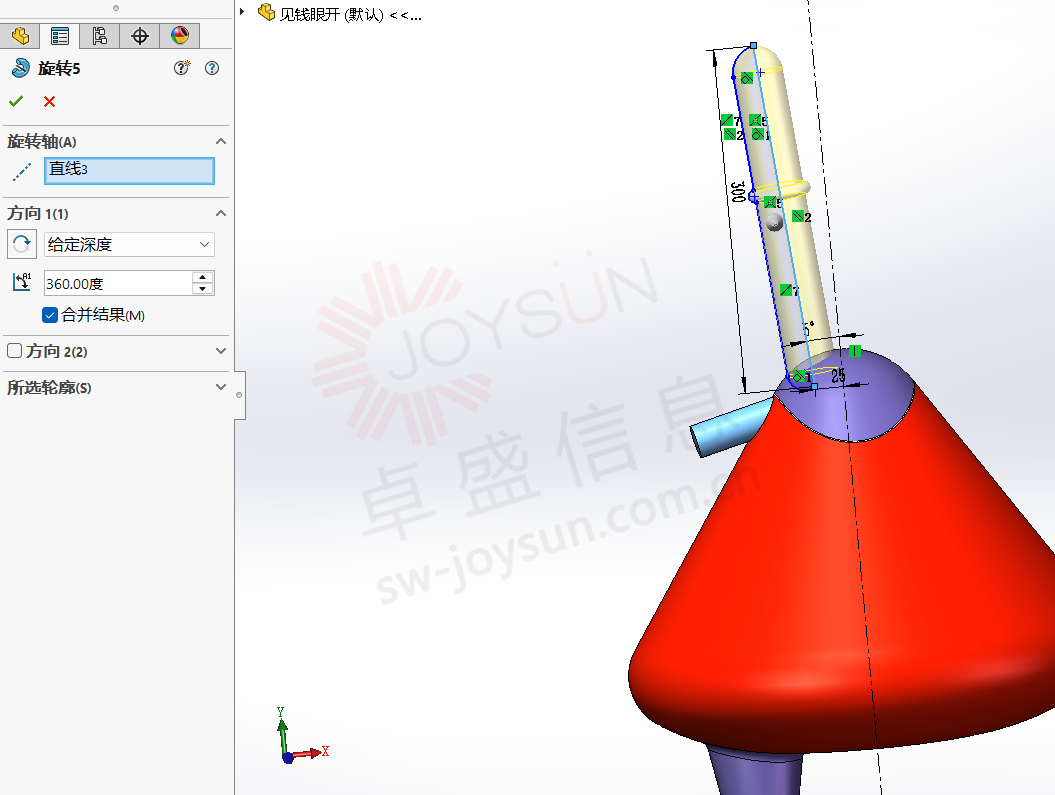Cancel revolve with red X

point(49,101)
